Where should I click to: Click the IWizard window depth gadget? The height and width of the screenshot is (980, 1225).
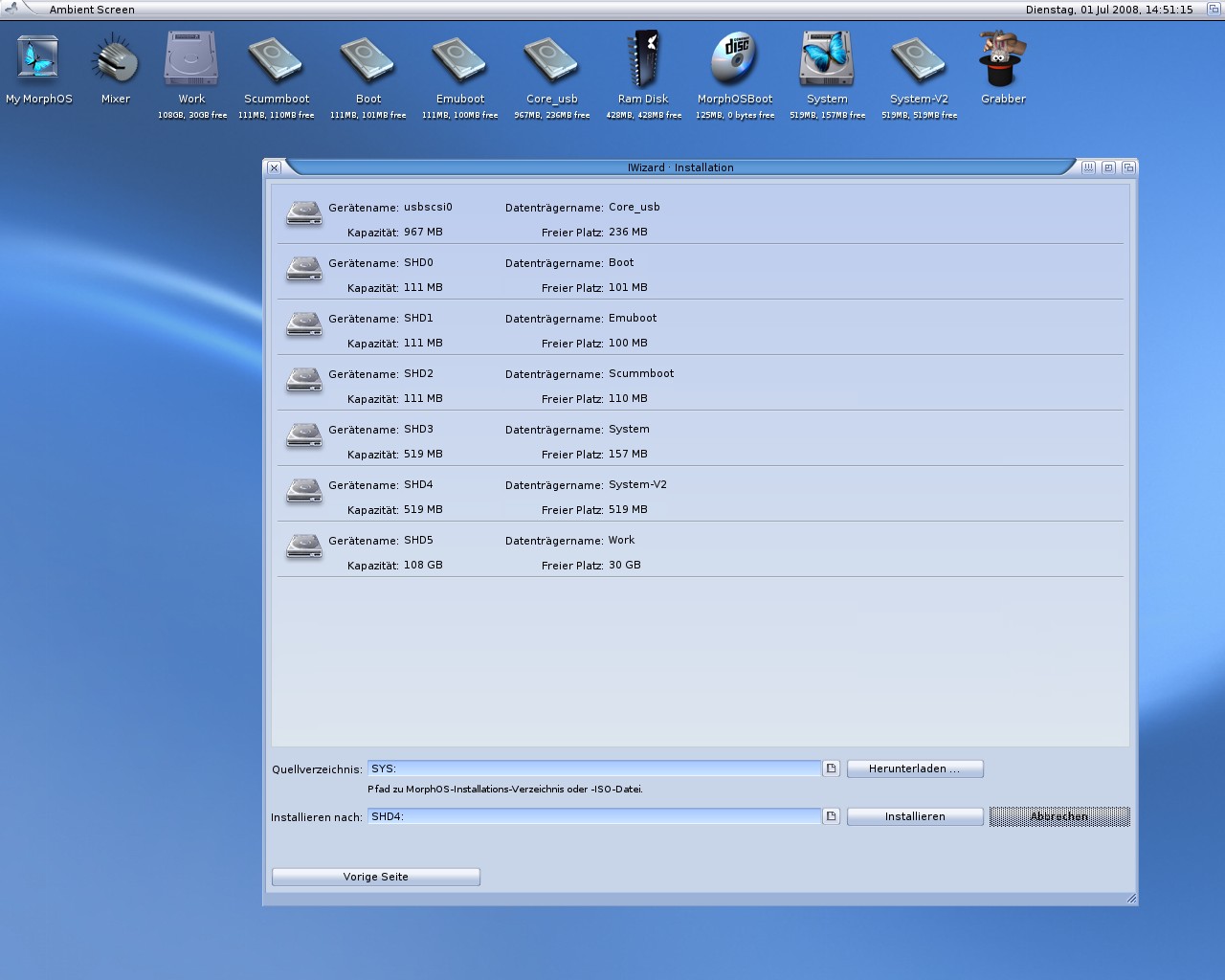point(1128,167)
